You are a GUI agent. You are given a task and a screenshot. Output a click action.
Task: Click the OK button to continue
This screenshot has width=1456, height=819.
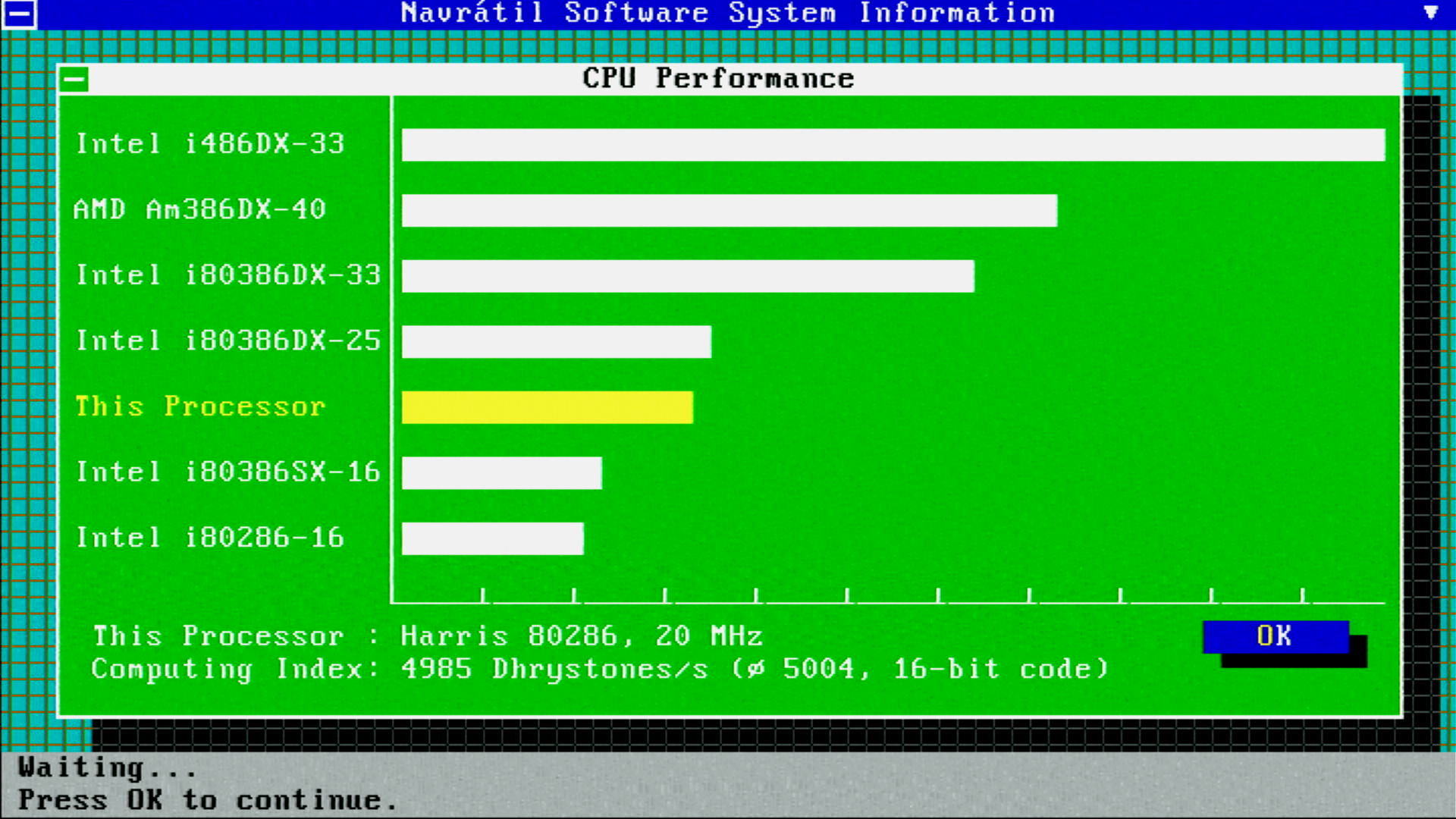[x=1276, y=636]
